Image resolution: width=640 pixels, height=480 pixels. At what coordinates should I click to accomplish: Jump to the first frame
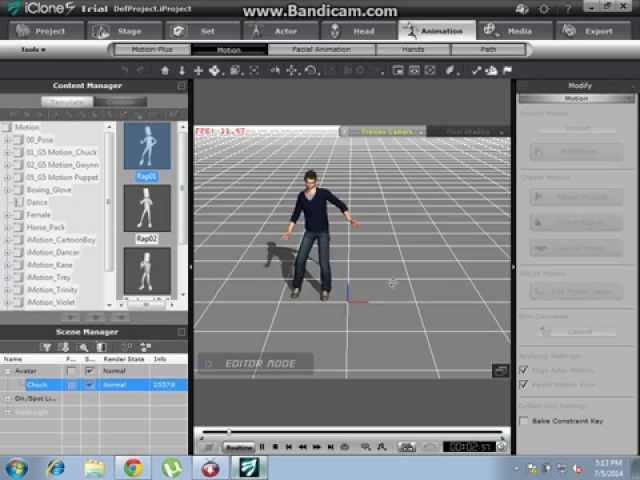click(x=289, y=447)
